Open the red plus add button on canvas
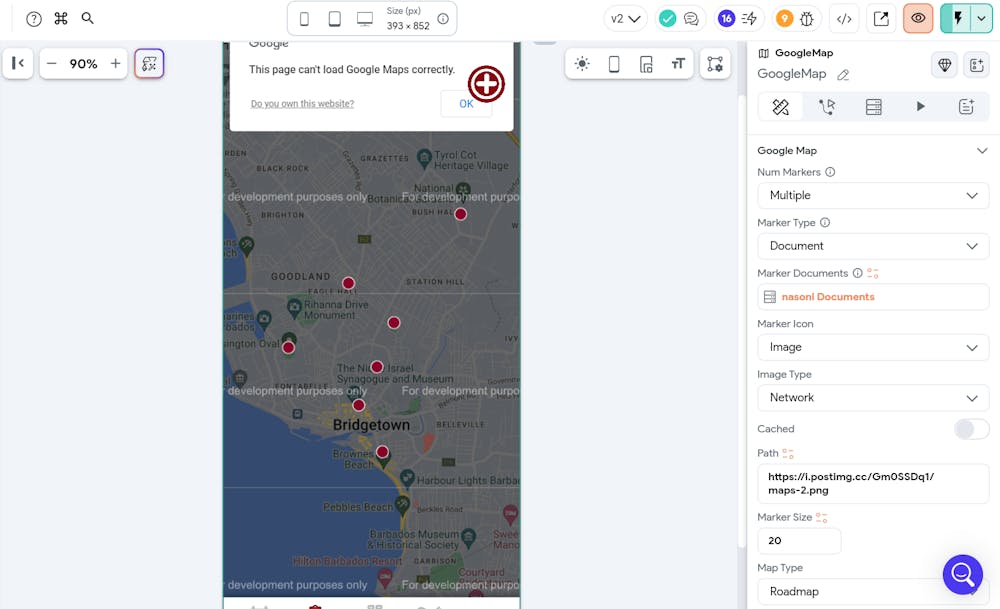Viewport: 1000px width, 609px height. 486,84
